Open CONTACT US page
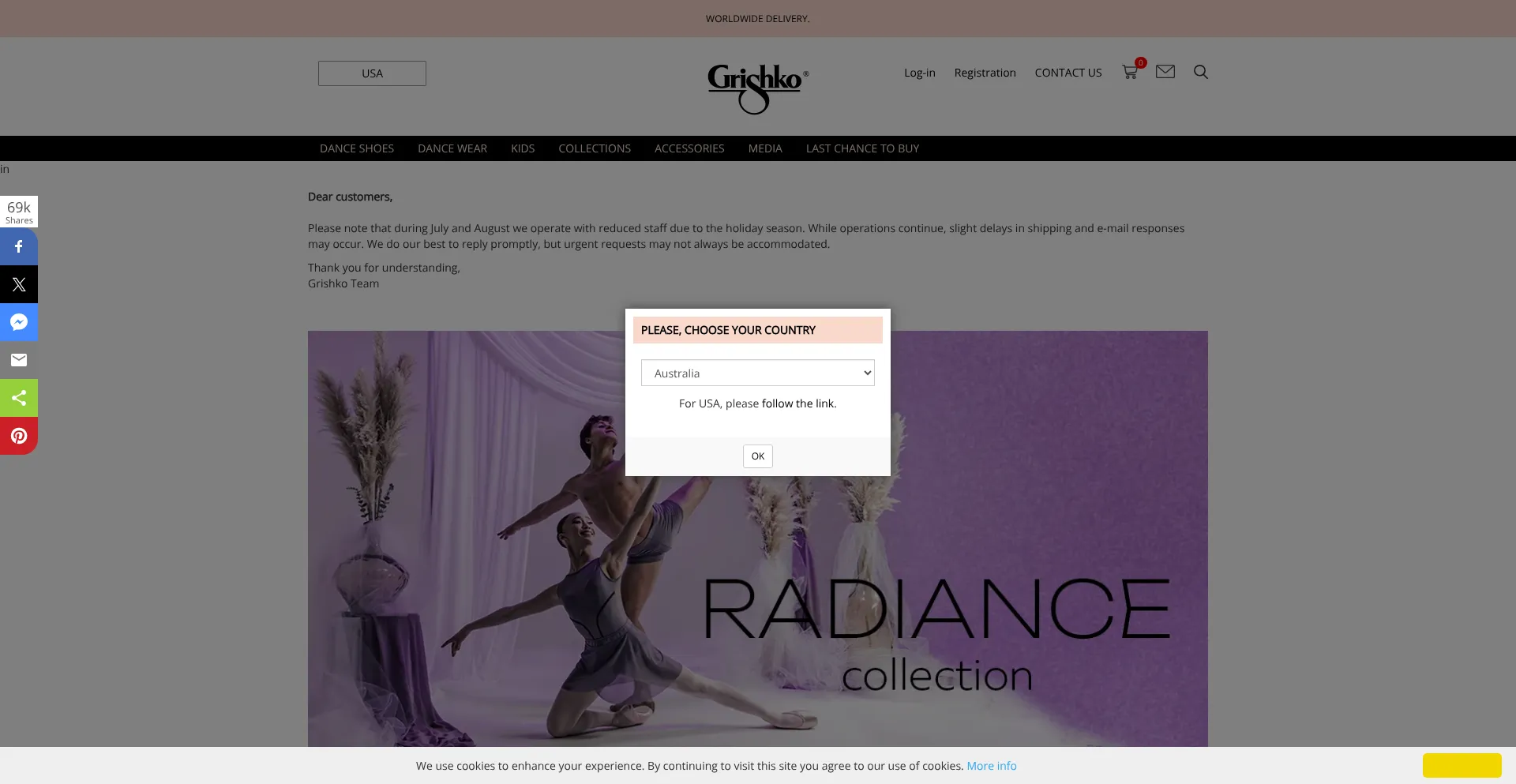Viewport: 1516px width, 784px height. (1068, 73)
